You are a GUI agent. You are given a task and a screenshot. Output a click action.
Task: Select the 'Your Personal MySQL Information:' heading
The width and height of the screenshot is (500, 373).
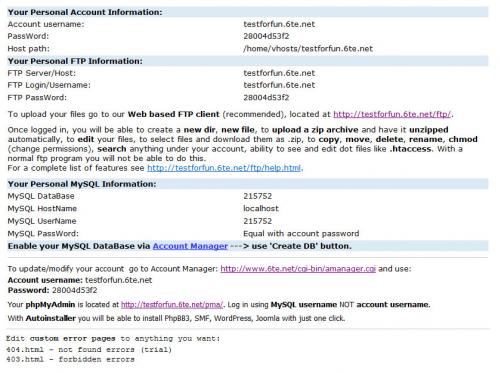[x=82, y=184]
